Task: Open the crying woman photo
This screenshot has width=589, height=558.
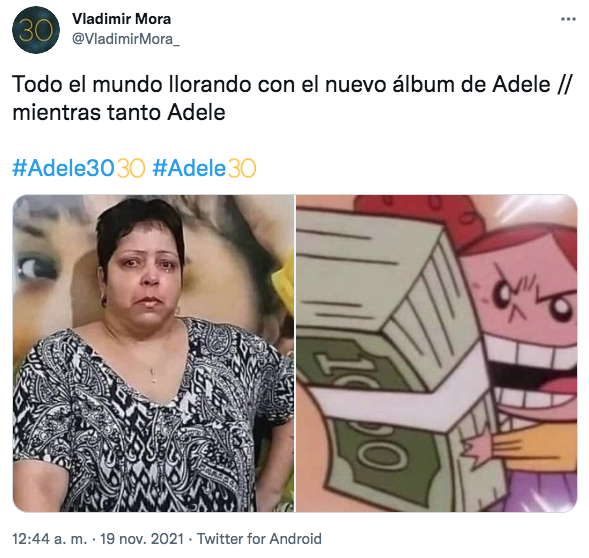Action: tap(153, 353)
